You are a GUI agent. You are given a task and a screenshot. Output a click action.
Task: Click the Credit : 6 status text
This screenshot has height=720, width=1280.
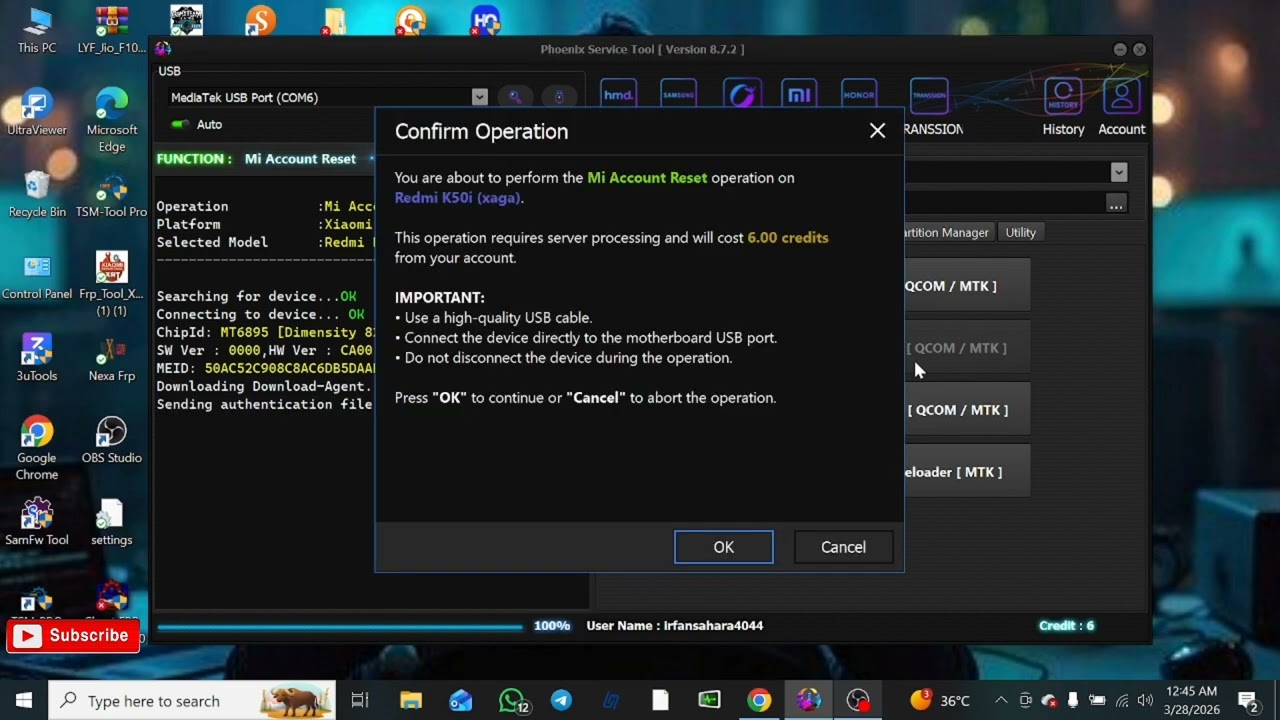coord(1066,625)
